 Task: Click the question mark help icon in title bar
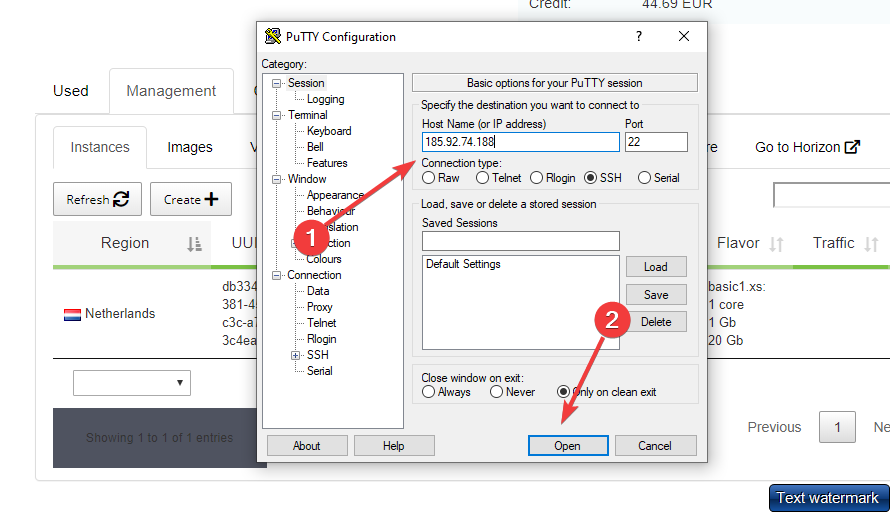click(639, 37)
